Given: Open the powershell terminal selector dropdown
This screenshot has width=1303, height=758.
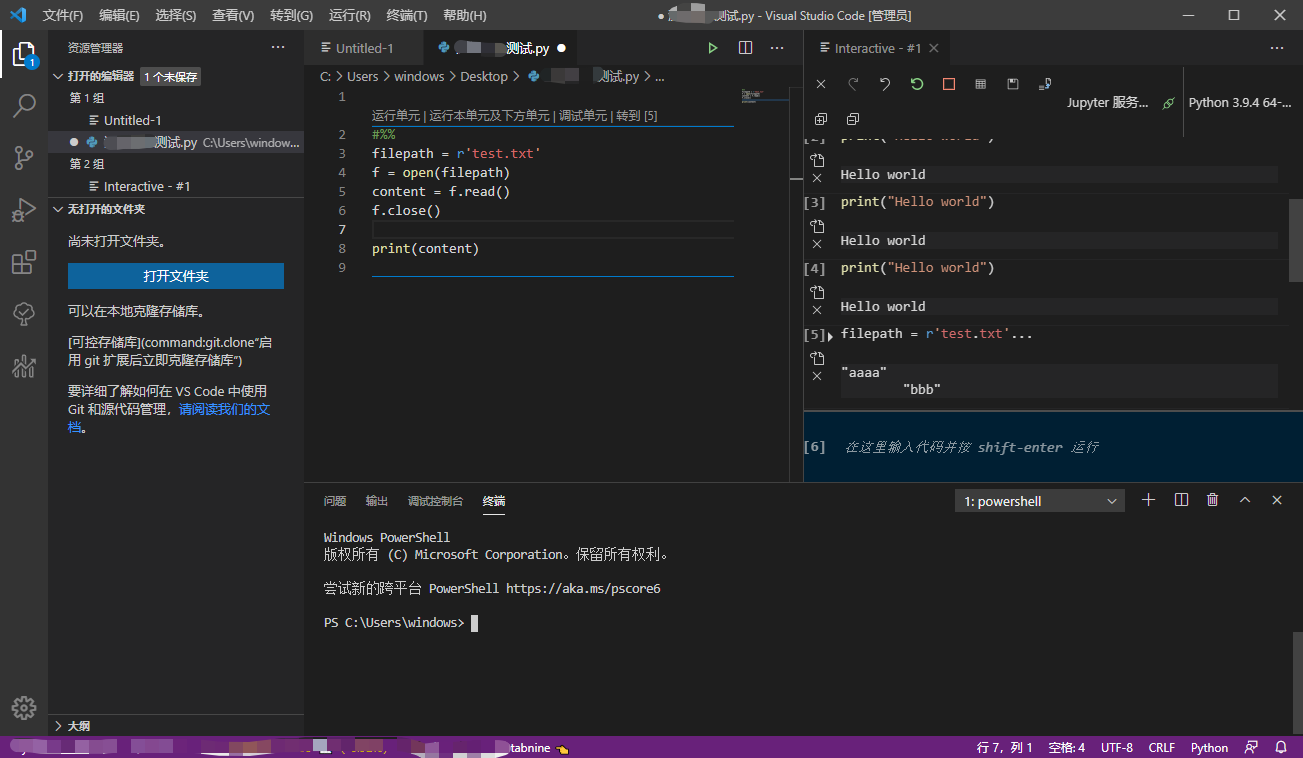Looking at the screenshot, I should pyautogui.click(x=1040, y=501).
